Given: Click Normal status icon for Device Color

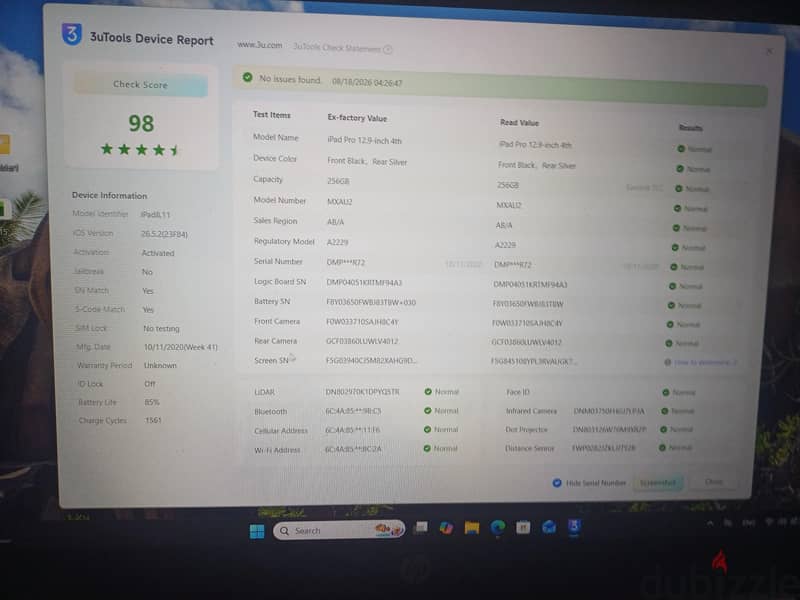Looking at the screenshot, I should click(680, 168).
